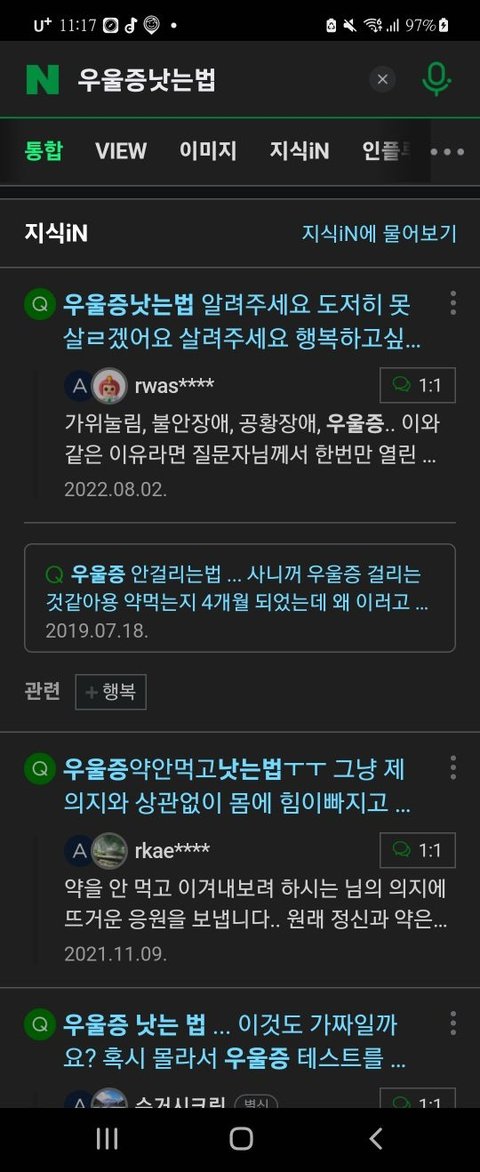Screen dimensions: 480x1172
Task: Open the 우울증 안걸리는법 related question box
Action: [x=239, y=598]
